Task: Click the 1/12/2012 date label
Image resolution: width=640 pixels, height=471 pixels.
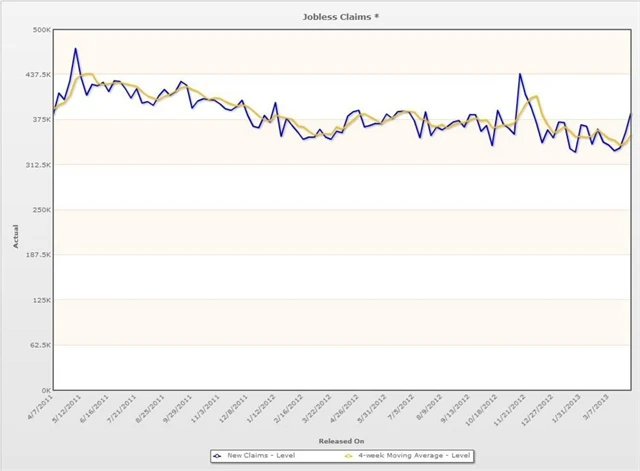Action: click(261, 408)
